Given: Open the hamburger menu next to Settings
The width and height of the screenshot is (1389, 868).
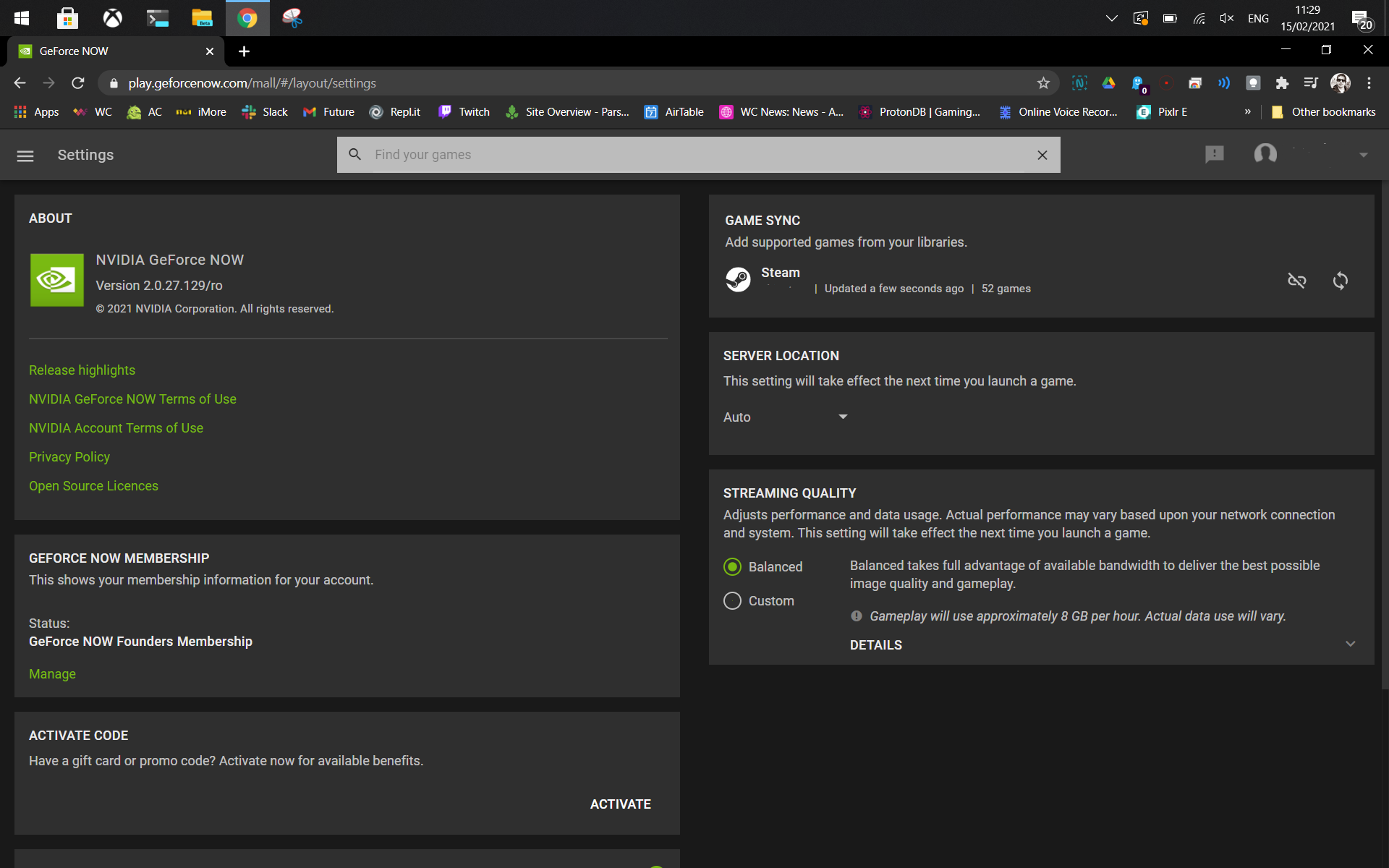Looking at the screenshot, I should point(25,156).
